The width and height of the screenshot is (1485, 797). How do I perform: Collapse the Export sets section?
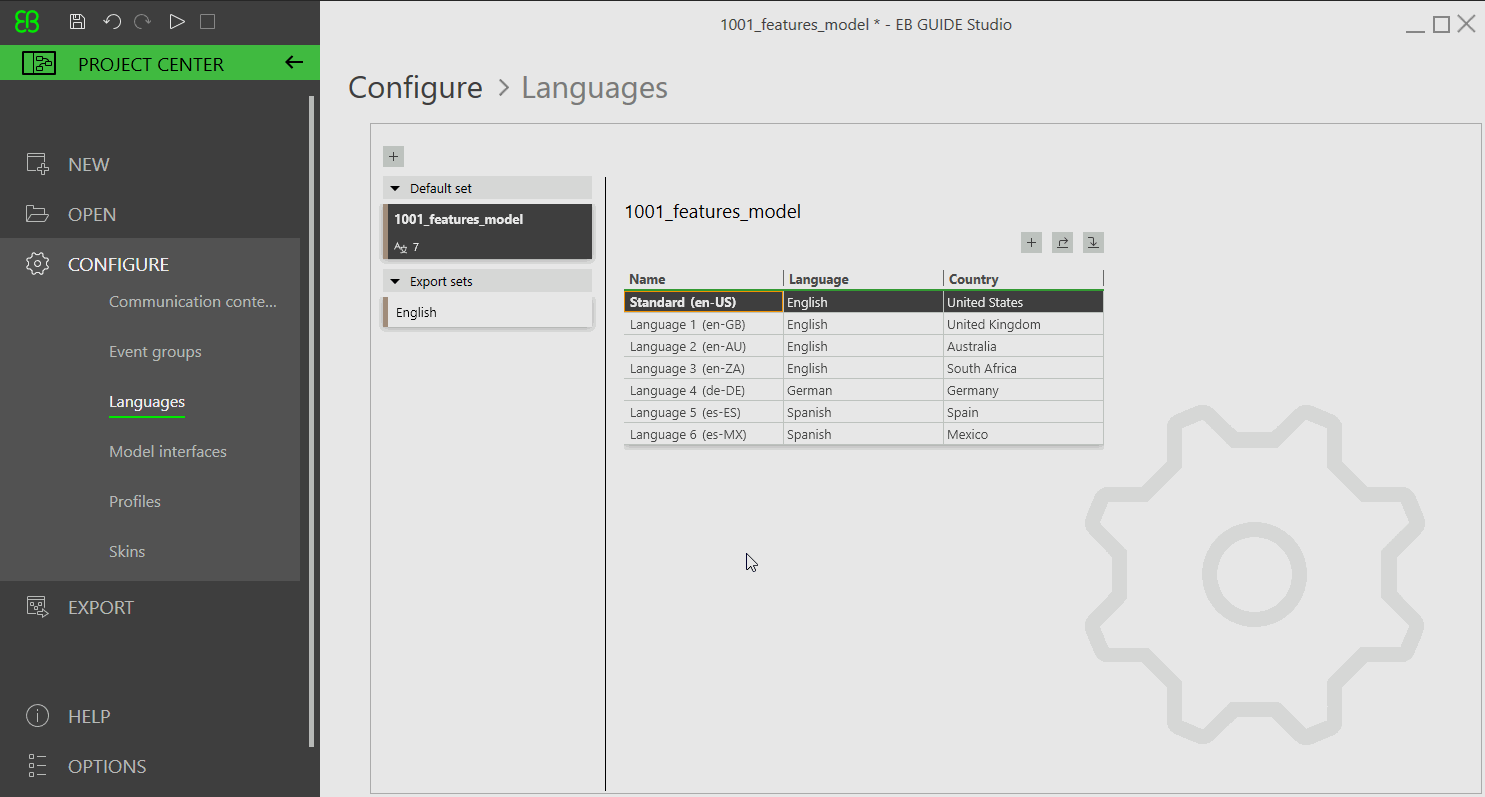[x=396, y=281]
